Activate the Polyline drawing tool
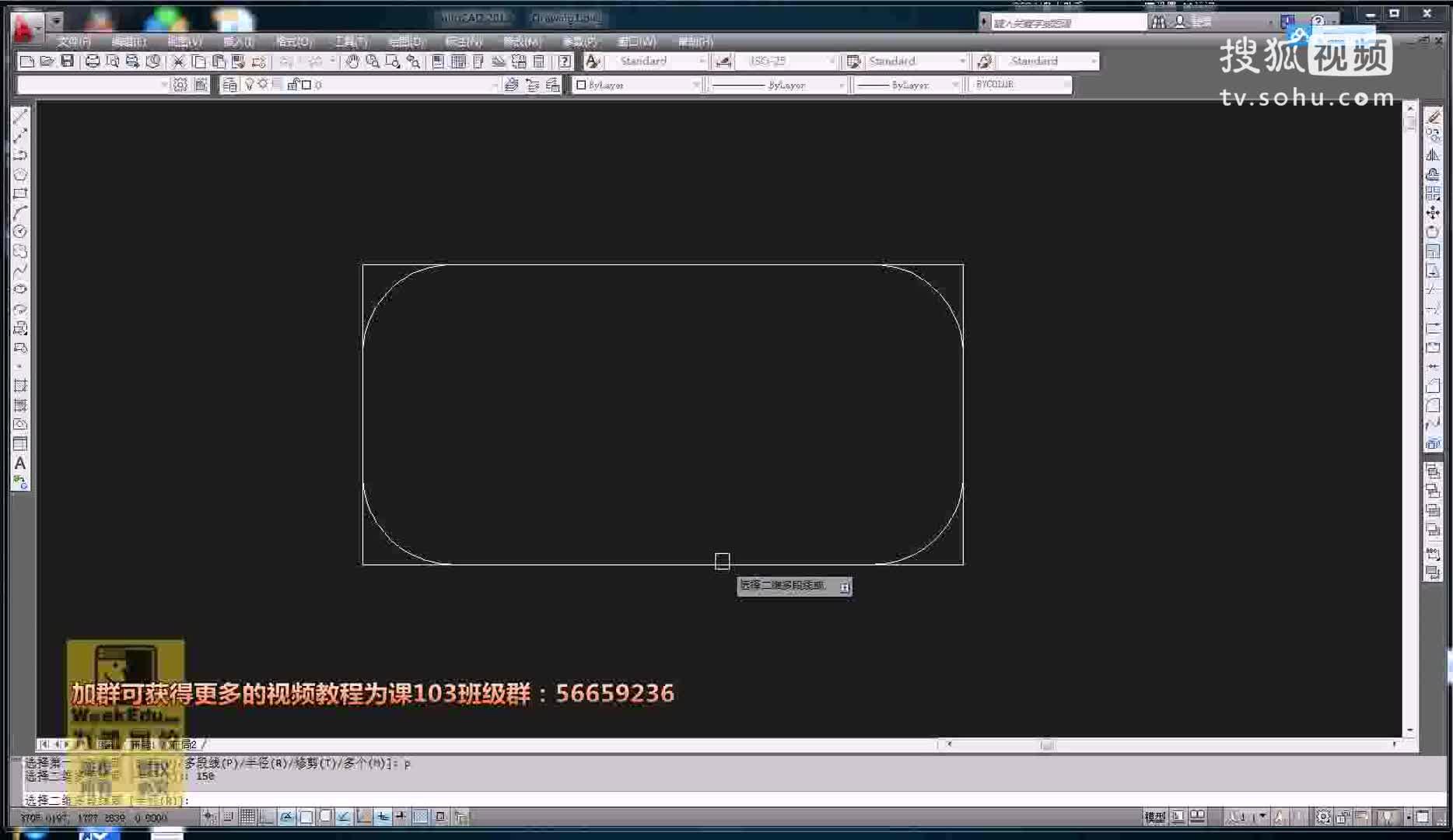 coord(21,156)
